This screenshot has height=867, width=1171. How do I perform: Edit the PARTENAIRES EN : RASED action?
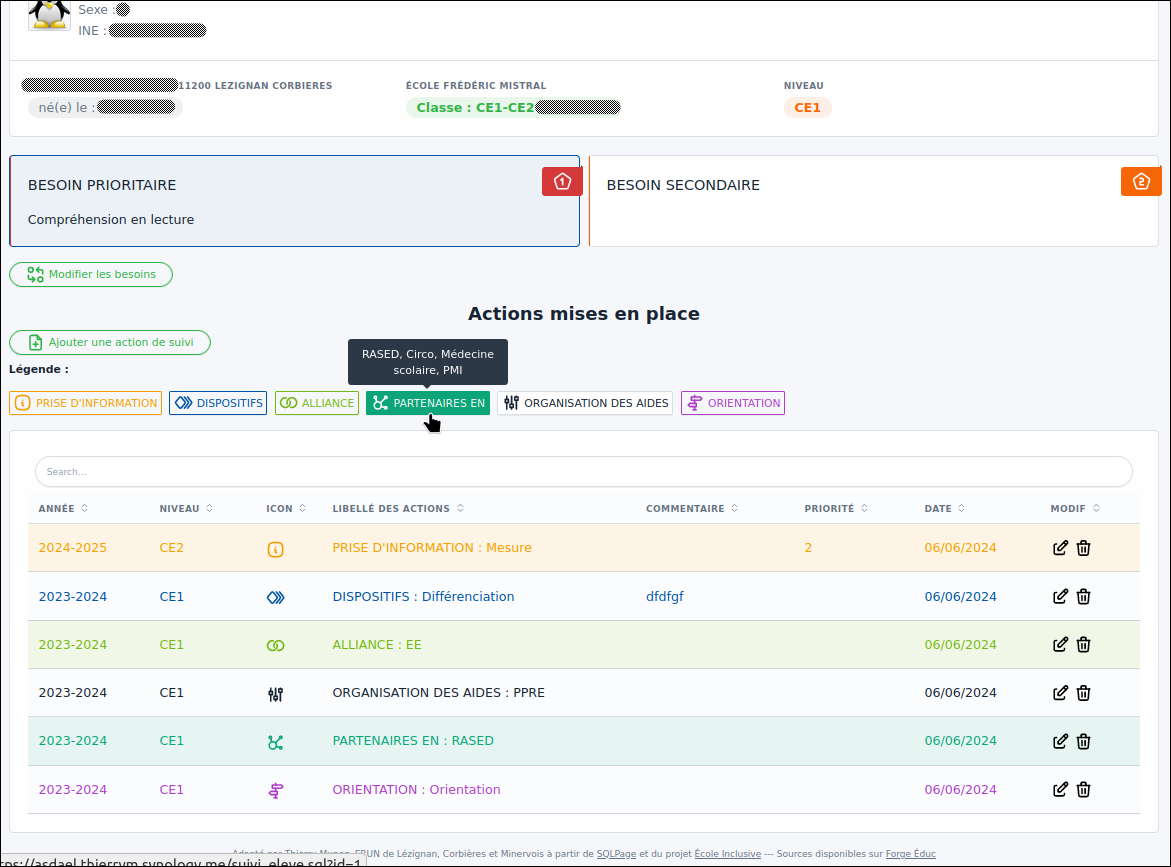1060,742
